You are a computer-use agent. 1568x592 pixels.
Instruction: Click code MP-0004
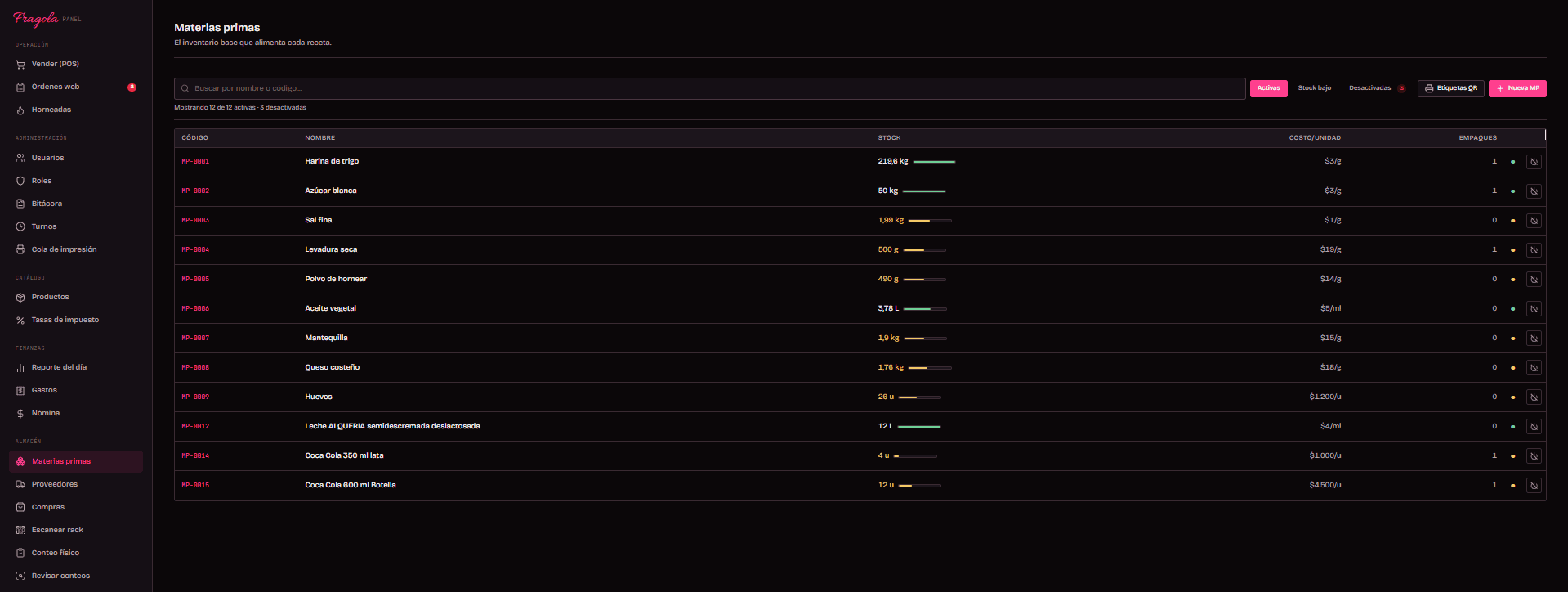point(195,250)
